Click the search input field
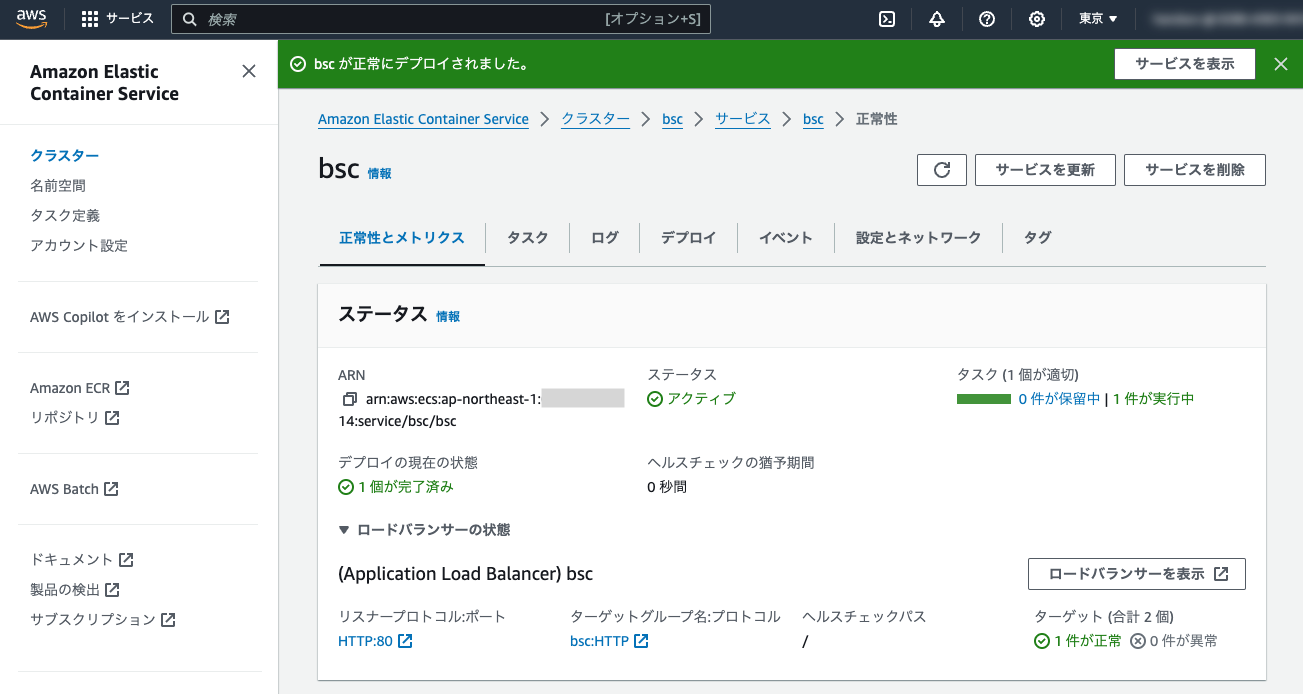1303x694 pixels. coord(440,18)
